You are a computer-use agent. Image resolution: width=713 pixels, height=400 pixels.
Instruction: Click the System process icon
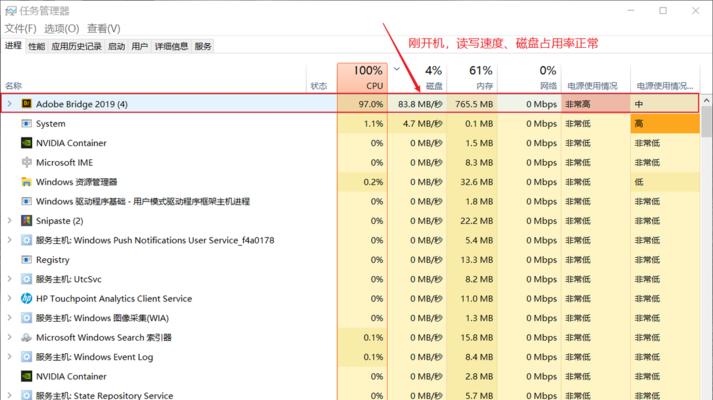click(26, 124)
